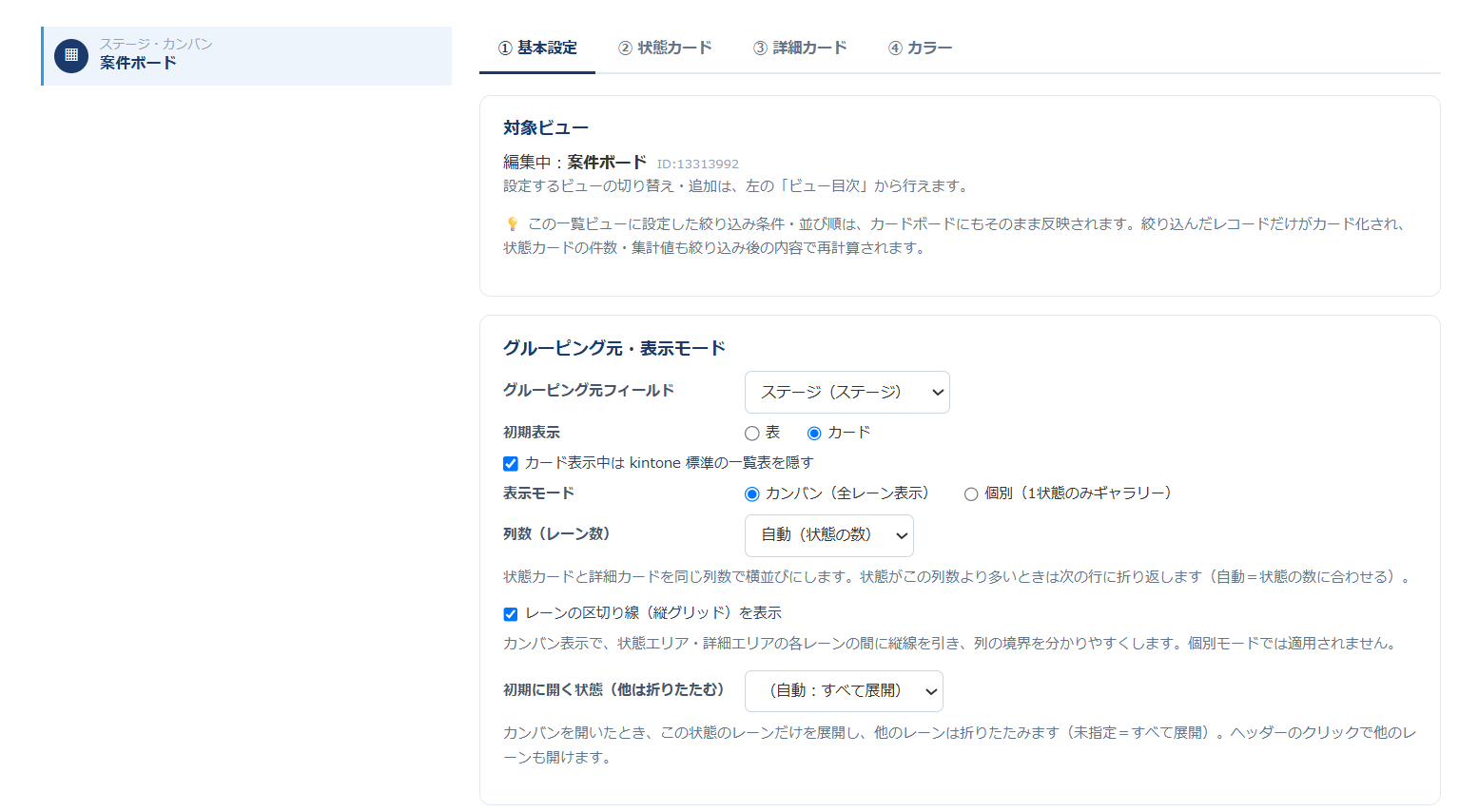Click the 案件ボード grid icon in sidebar
The height and width of the screenshot is (812, 1459).
coord(71,55)
